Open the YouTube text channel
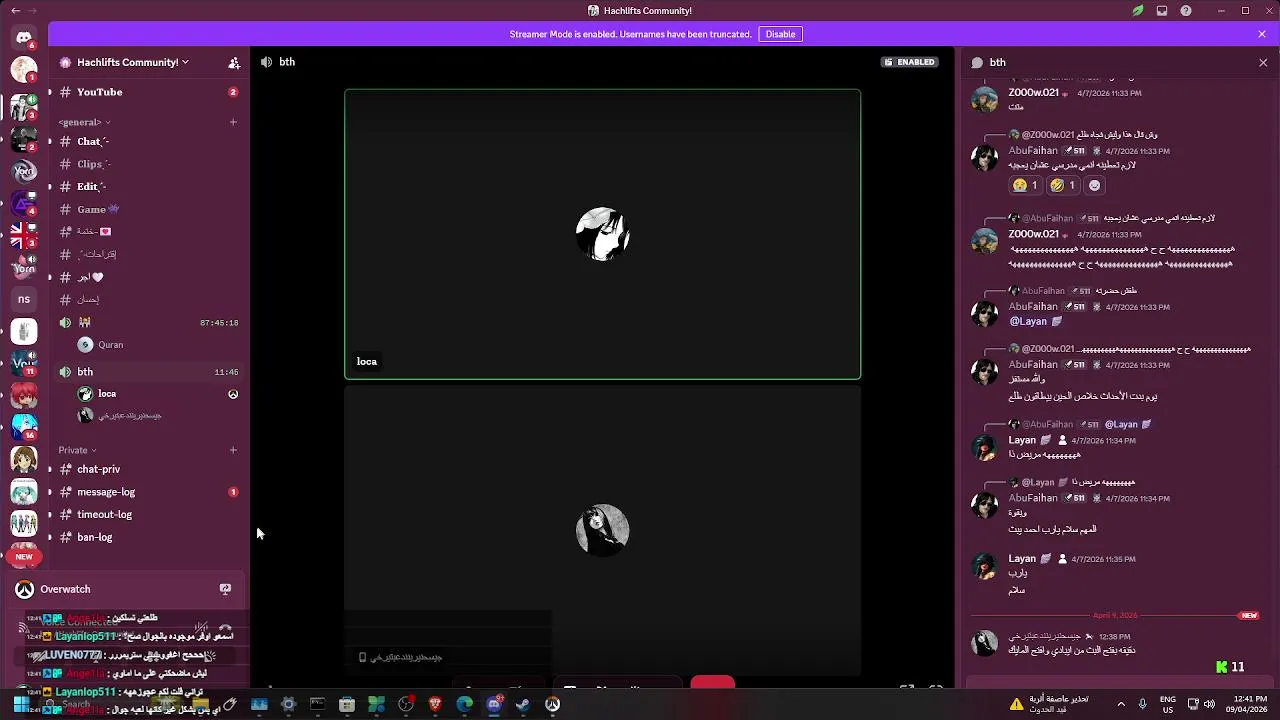The image size is (1280, 720). [x=149, y=92]
